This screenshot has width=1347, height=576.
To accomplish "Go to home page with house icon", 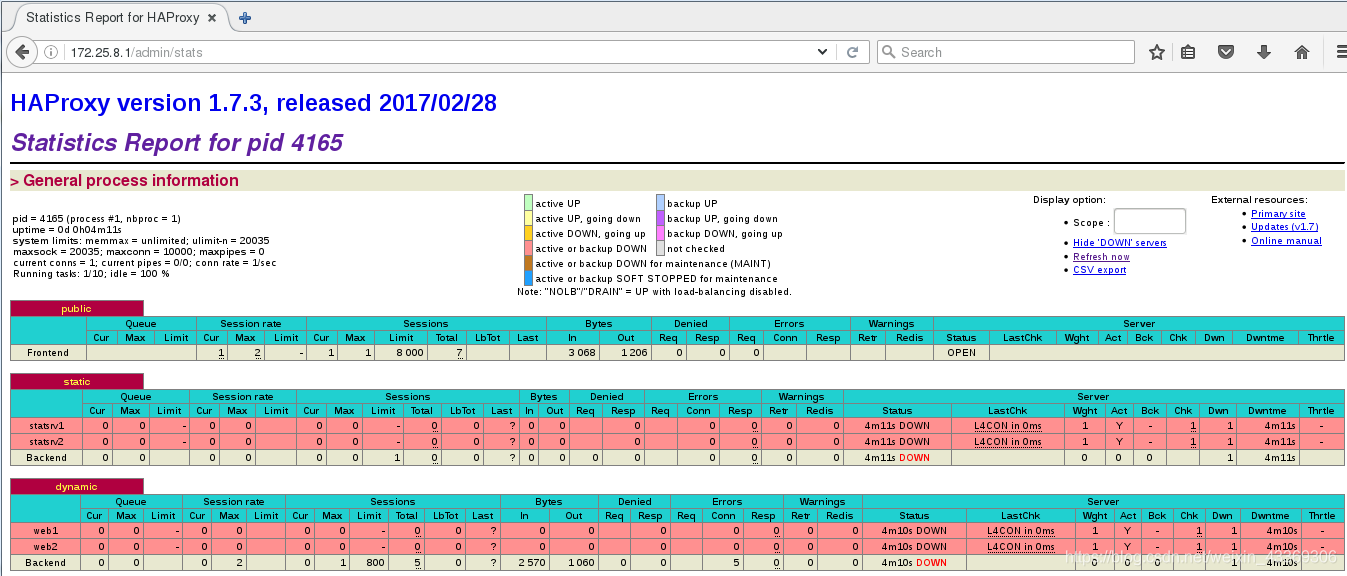I will pyautogui.click(x=1302, y=52).
